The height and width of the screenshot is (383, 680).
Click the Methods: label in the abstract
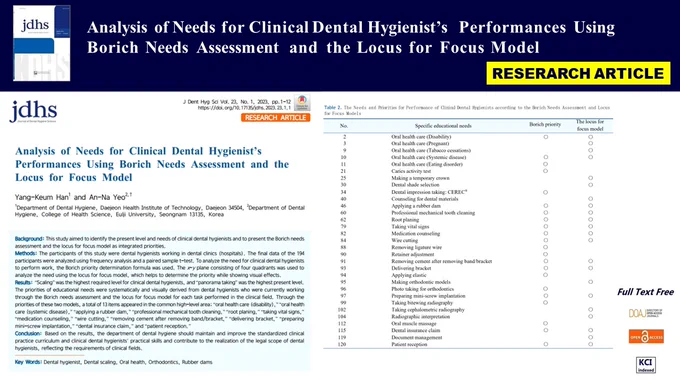pos(26,253)
